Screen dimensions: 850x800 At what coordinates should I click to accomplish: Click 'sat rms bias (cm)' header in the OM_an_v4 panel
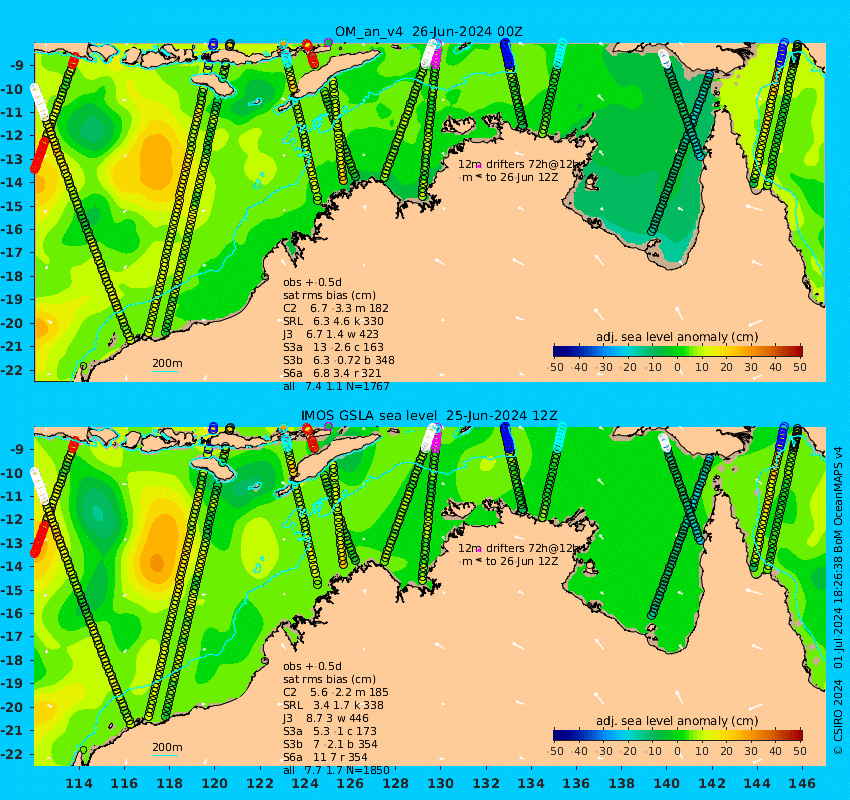pos(329,295)
